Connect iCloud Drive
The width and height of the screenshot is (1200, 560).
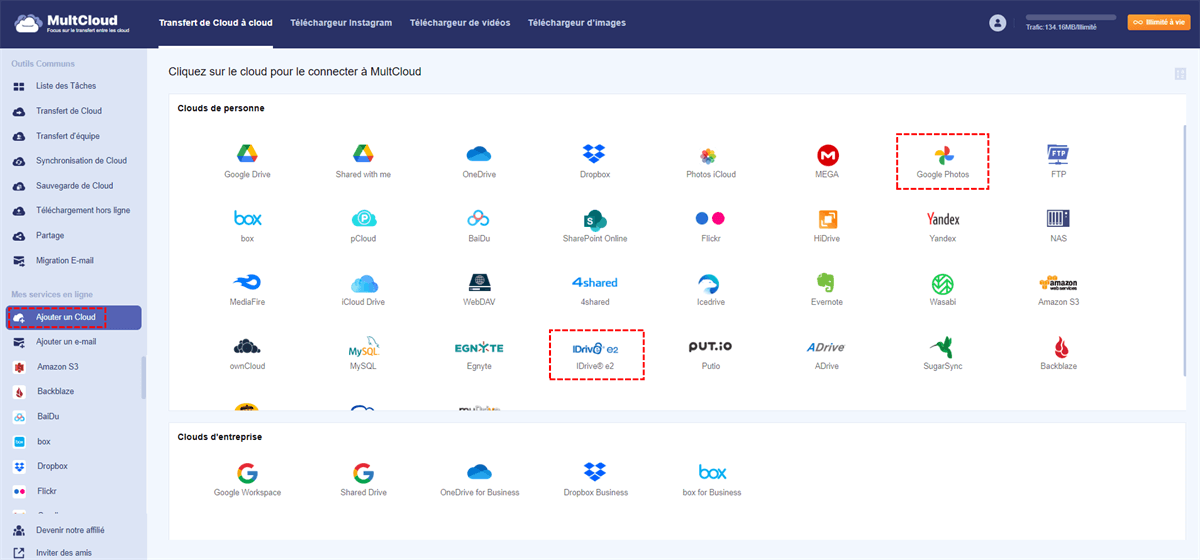363,290
